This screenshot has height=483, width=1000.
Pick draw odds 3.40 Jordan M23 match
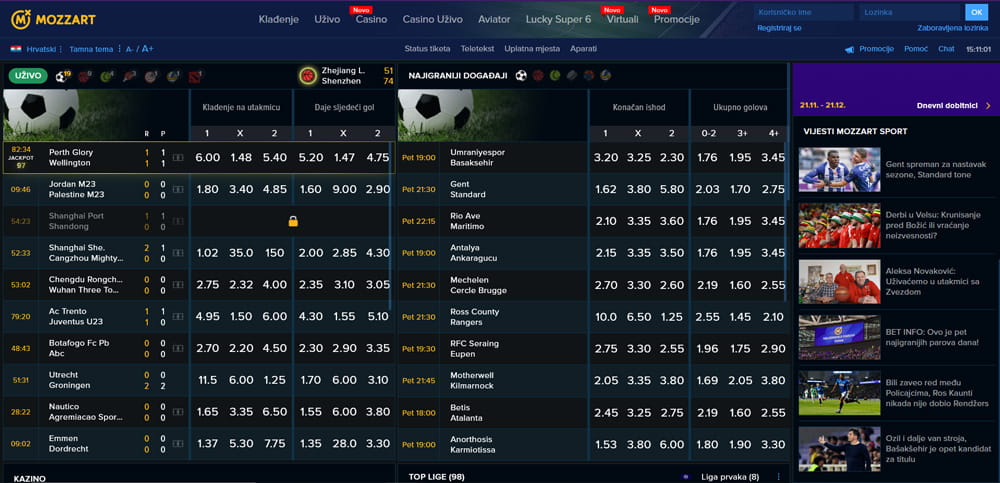point(241,189)
